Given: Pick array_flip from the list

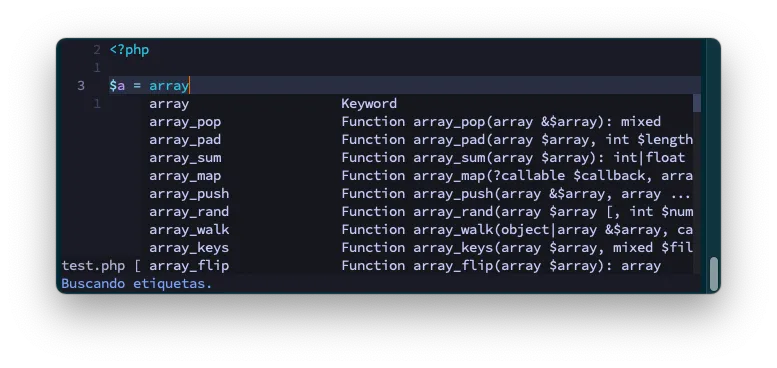Looking at the screenshot, I should click(421, 265).
